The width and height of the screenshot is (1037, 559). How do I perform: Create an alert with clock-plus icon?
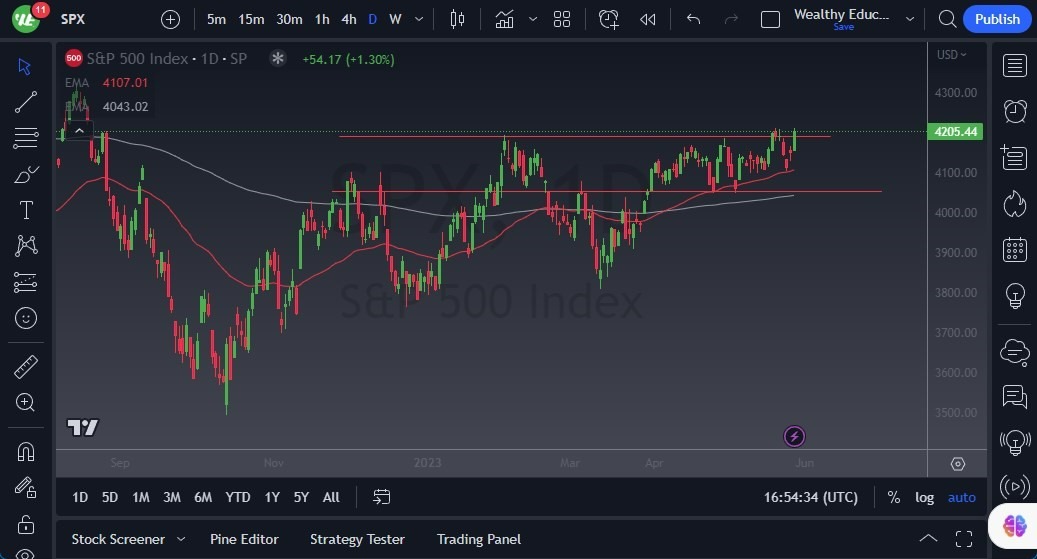point(608,20)
